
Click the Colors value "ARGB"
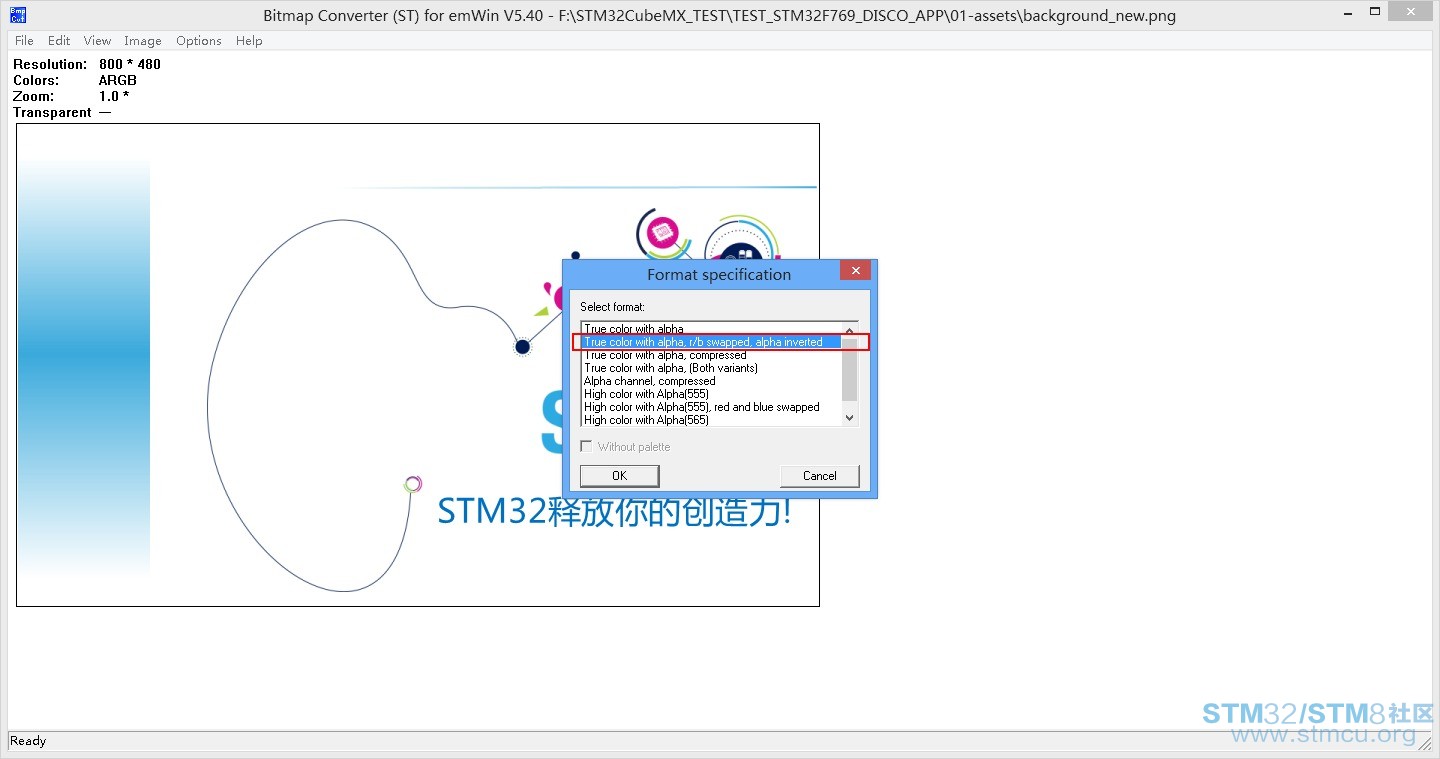[118, 80]
